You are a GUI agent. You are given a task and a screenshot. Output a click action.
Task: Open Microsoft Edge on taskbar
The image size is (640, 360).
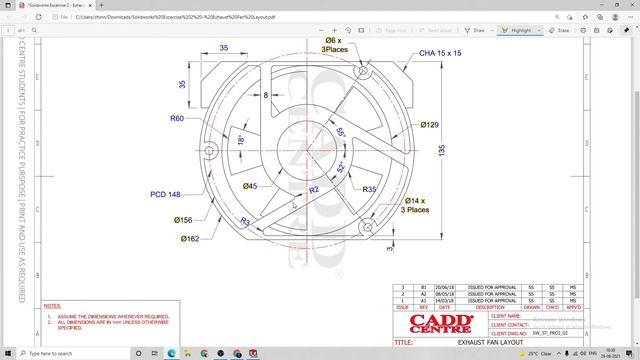(171, 353)
